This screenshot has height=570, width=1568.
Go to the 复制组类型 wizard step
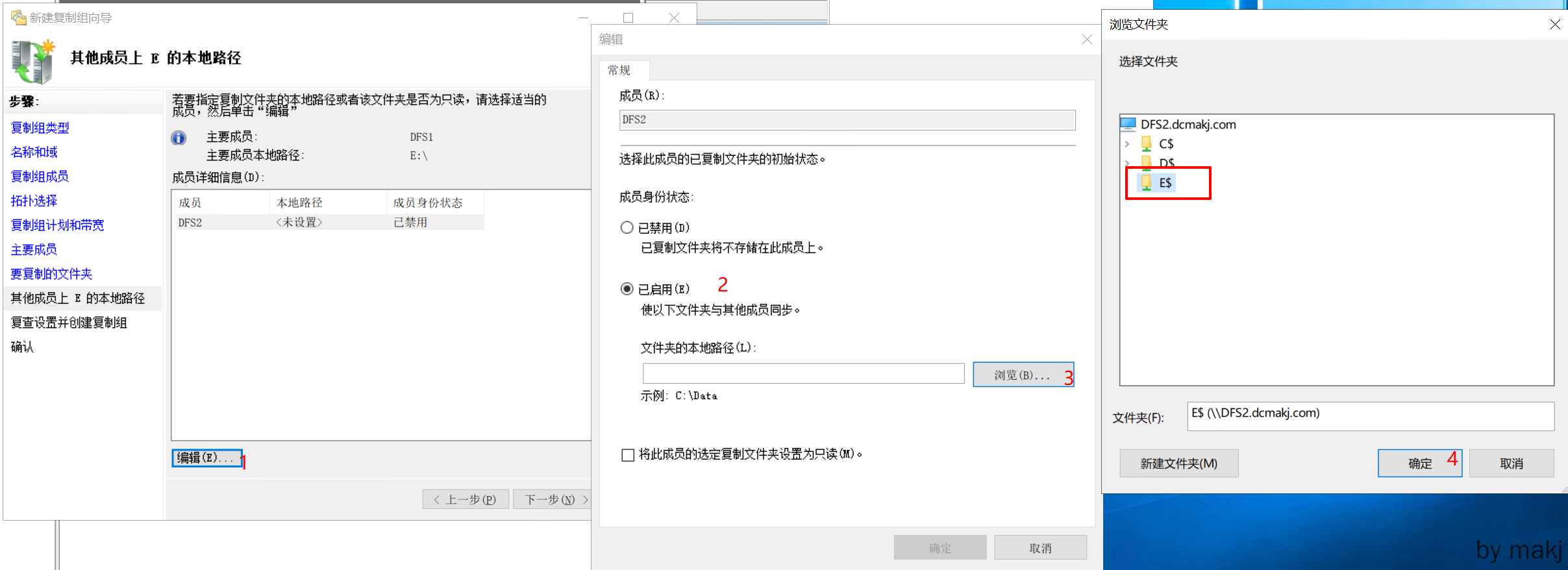pos(40,128)
